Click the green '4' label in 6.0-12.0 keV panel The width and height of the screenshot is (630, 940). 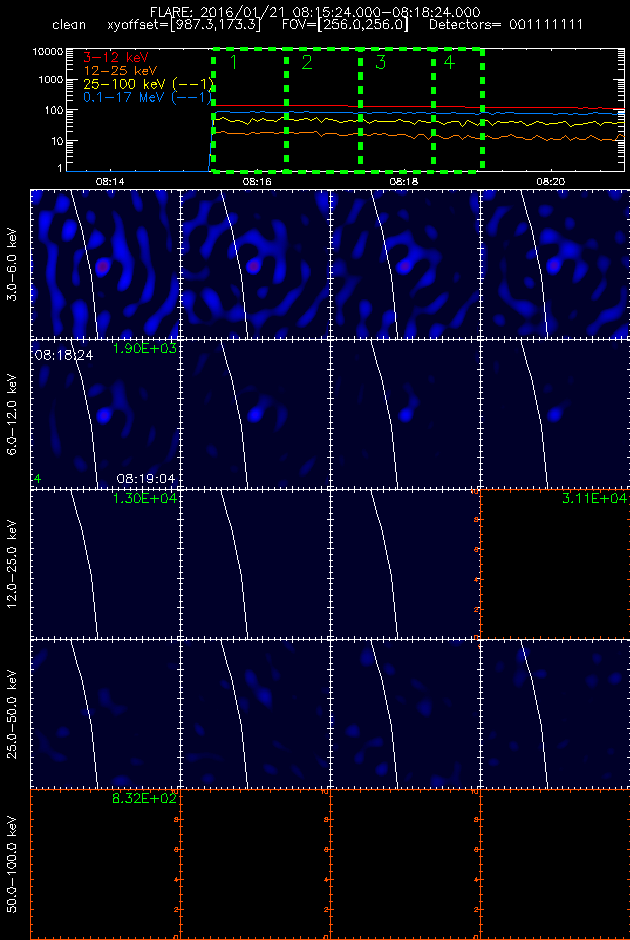click(x=38, y=478)
